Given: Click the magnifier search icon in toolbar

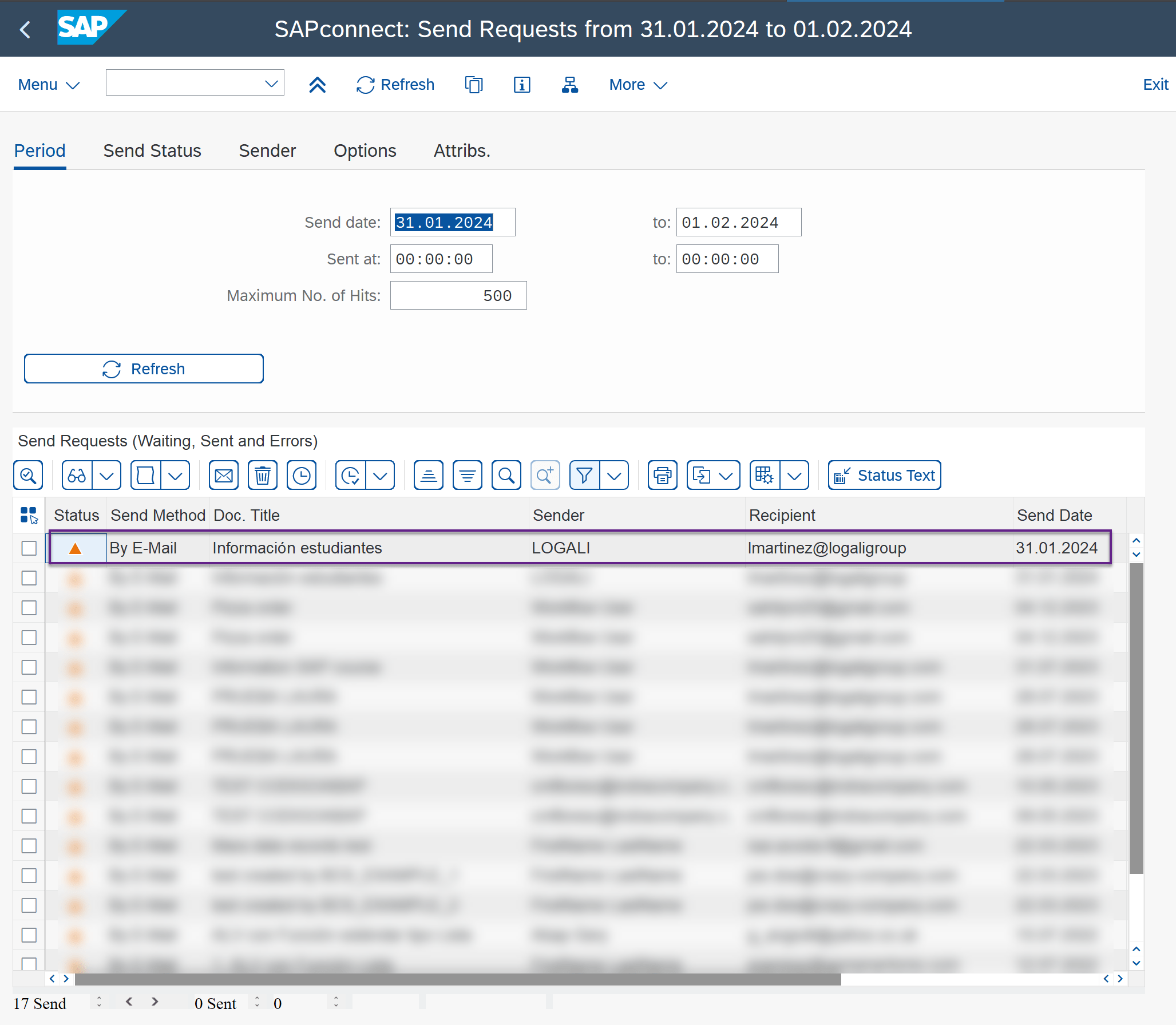Looking at the screenshot, I should 506,476.
